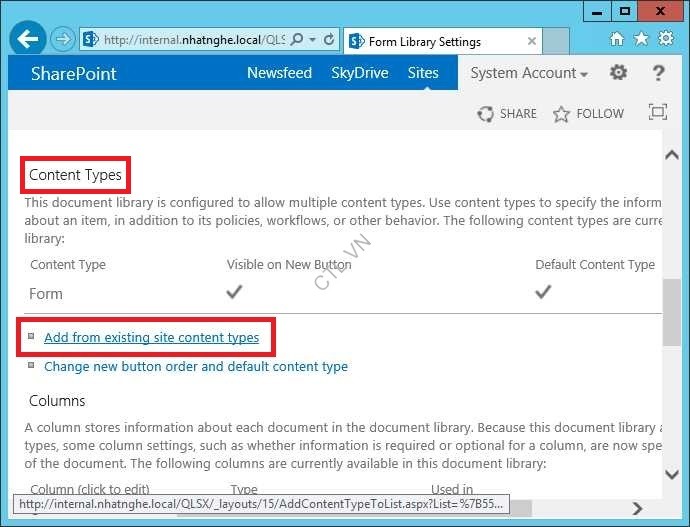Go to SkyDrive in top navigation
This screenshot has width=690, height=527.
[x=360, y=73]
